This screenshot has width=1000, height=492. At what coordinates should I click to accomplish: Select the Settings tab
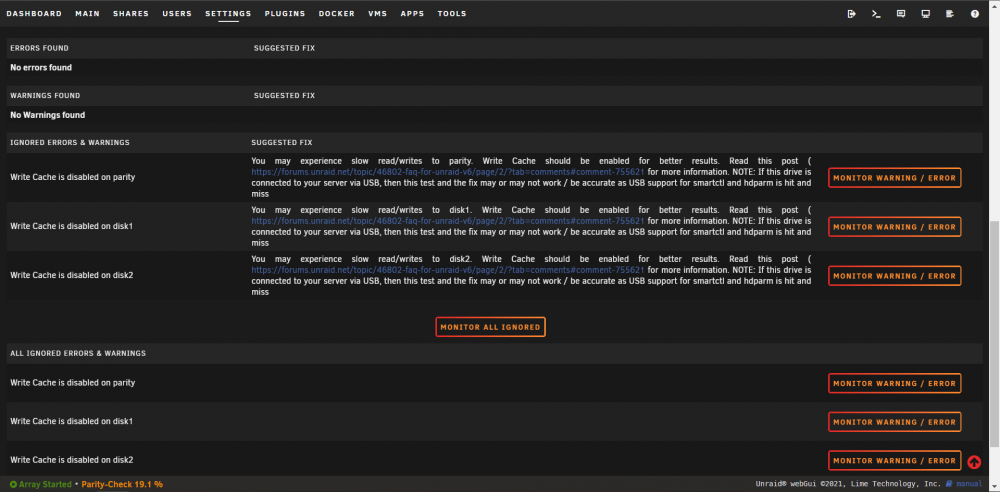pyautogui.click(x=228, y=13)
